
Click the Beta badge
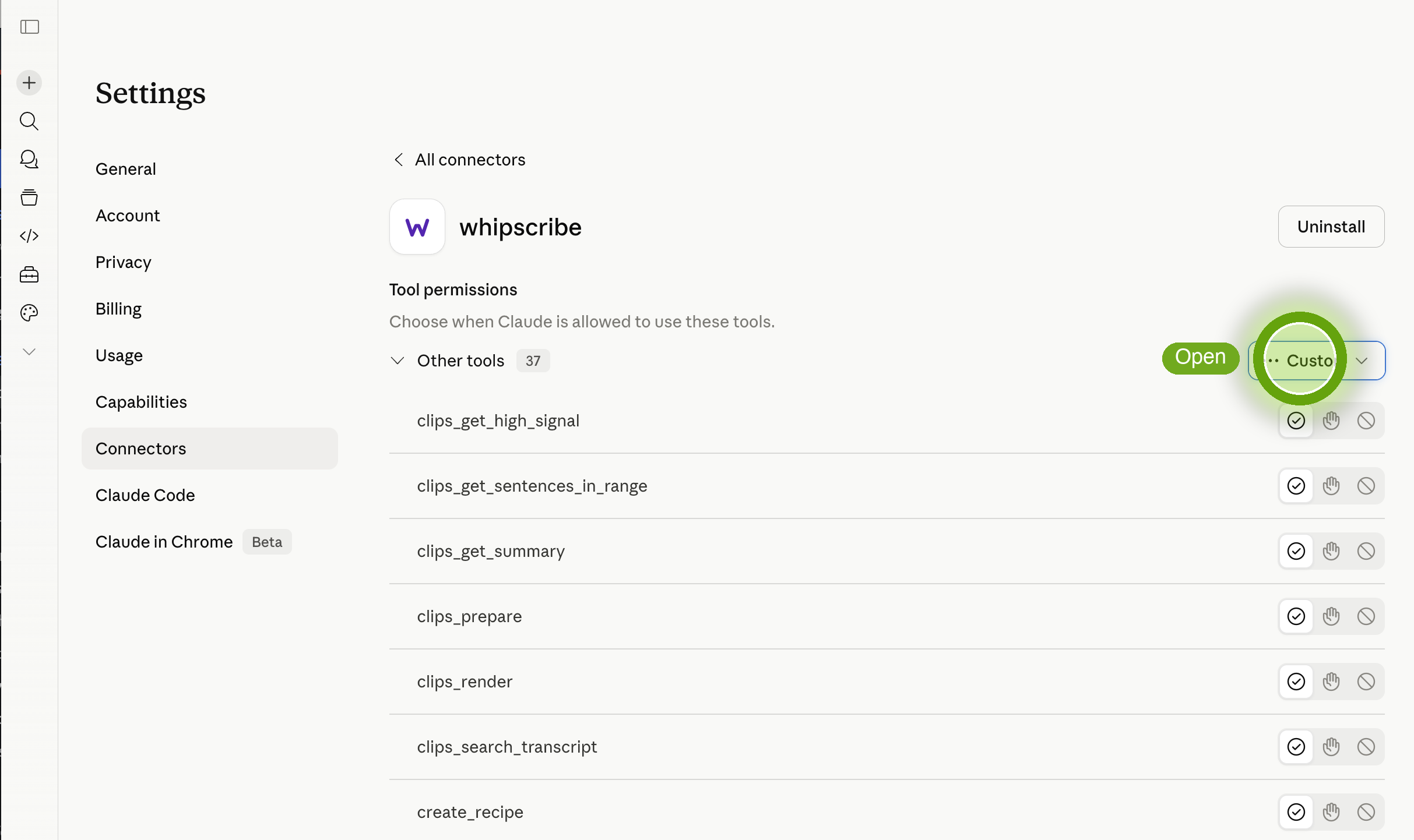pos(267,542)
